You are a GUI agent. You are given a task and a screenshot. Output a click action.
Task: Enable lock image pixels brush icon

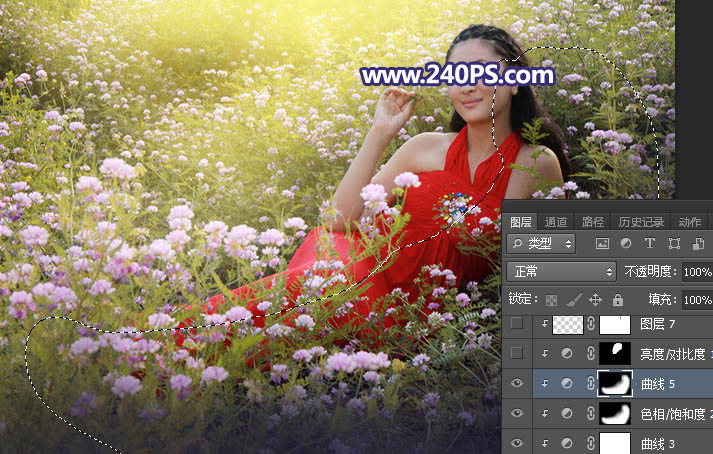coord(573,299)
